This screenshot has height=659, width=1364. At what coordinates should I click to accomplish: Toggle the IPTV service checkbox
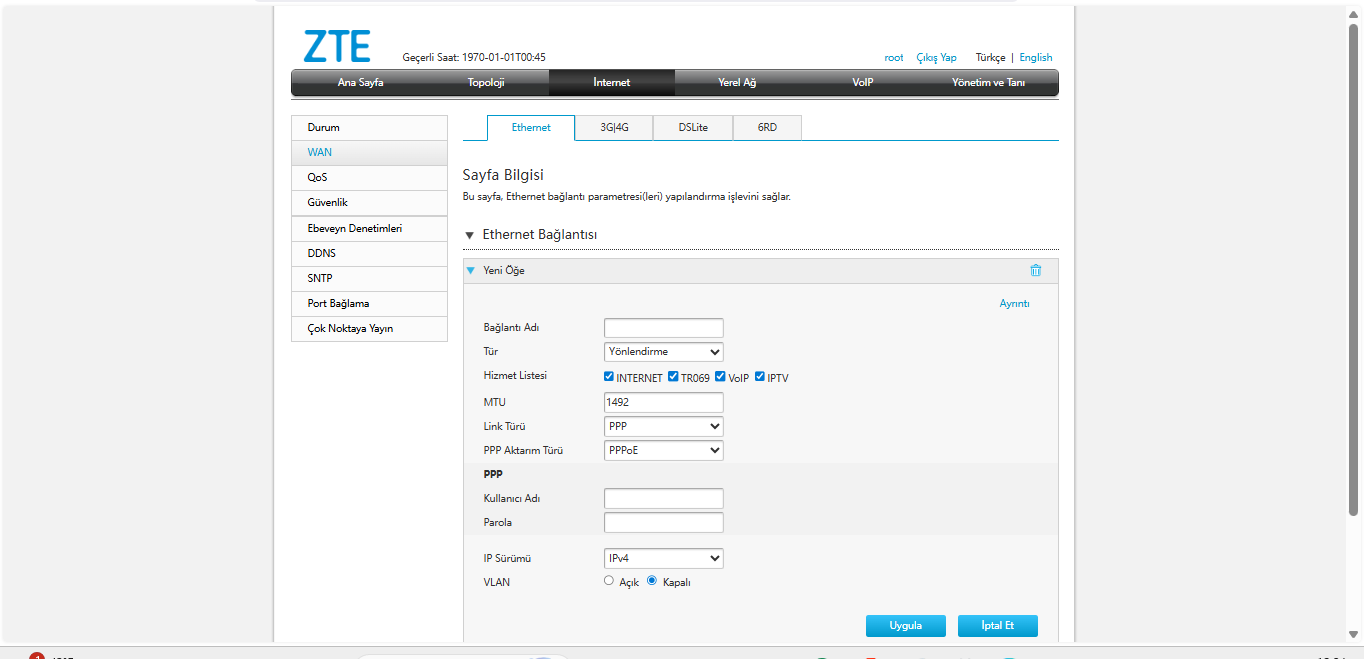(x=760, y=377)
